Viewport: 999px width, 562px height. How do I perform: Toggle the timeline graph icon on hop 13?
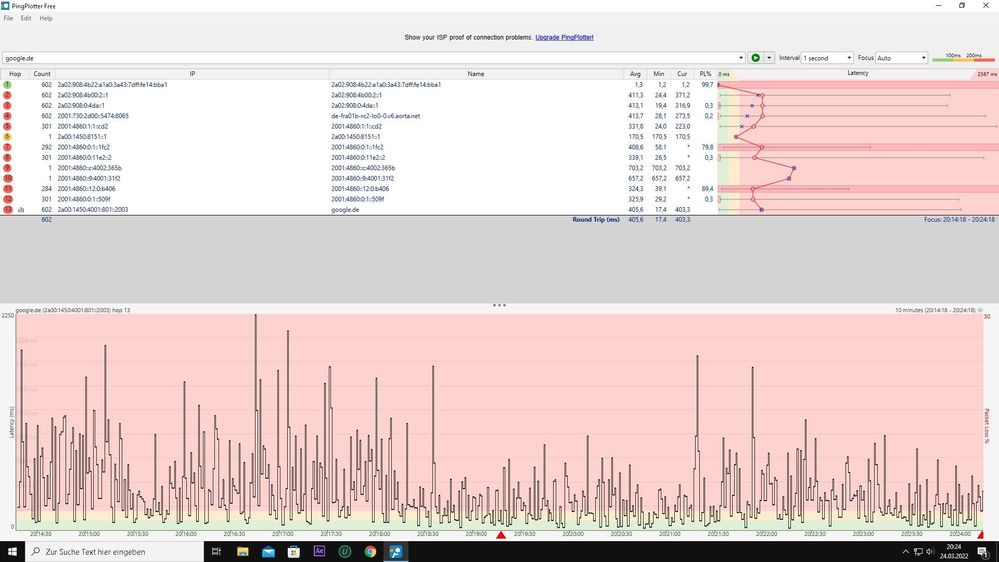21,210
